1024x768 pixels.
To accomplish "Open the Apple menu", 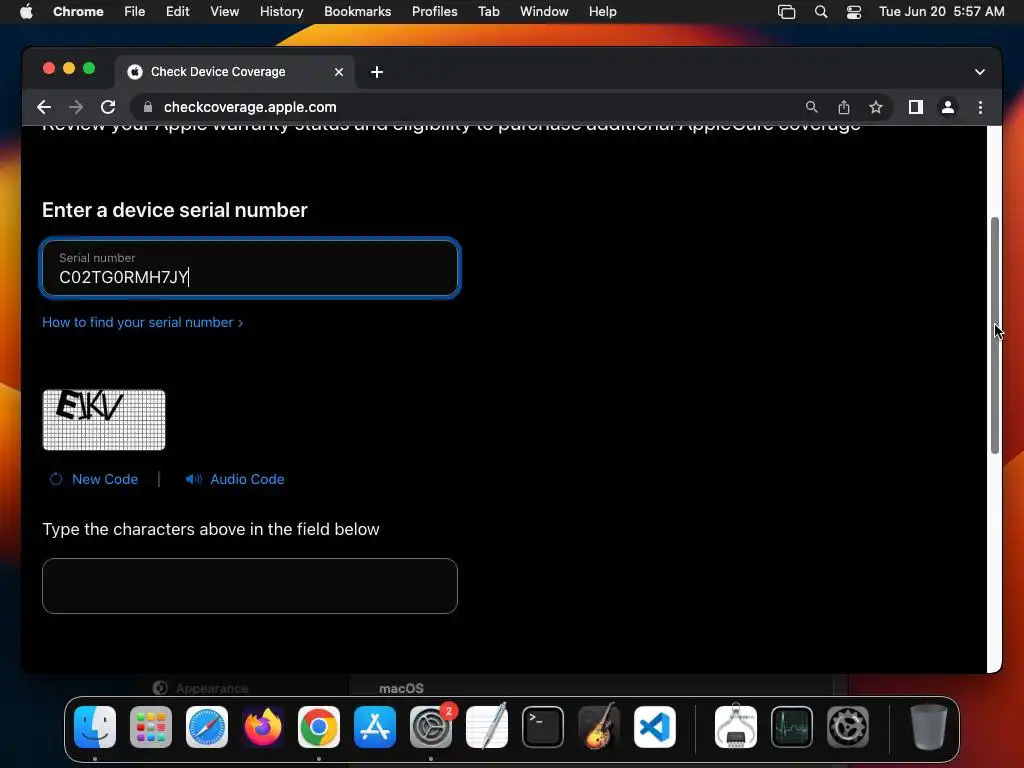I will [26, 12].
